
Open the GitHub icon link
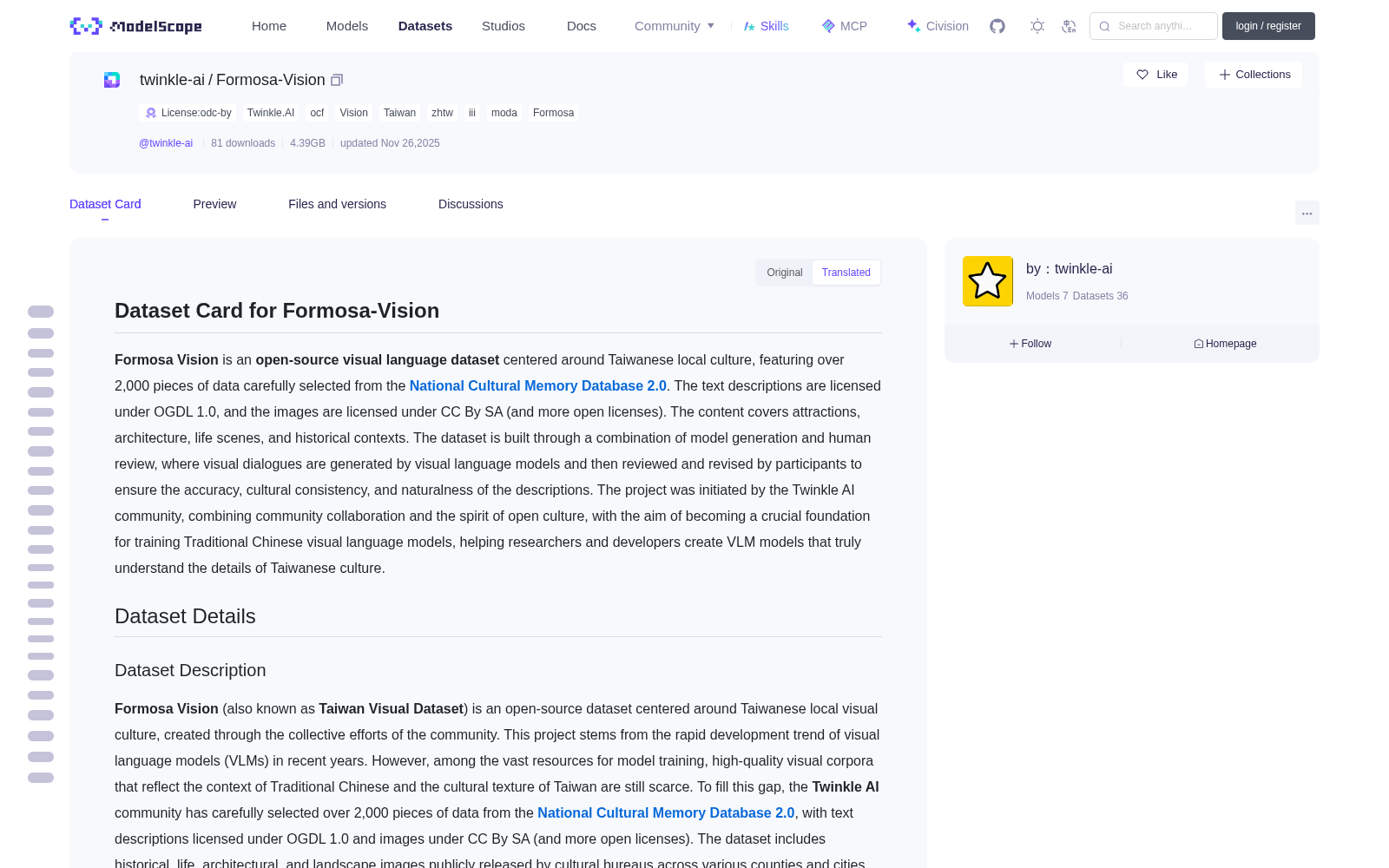(997, 26)
